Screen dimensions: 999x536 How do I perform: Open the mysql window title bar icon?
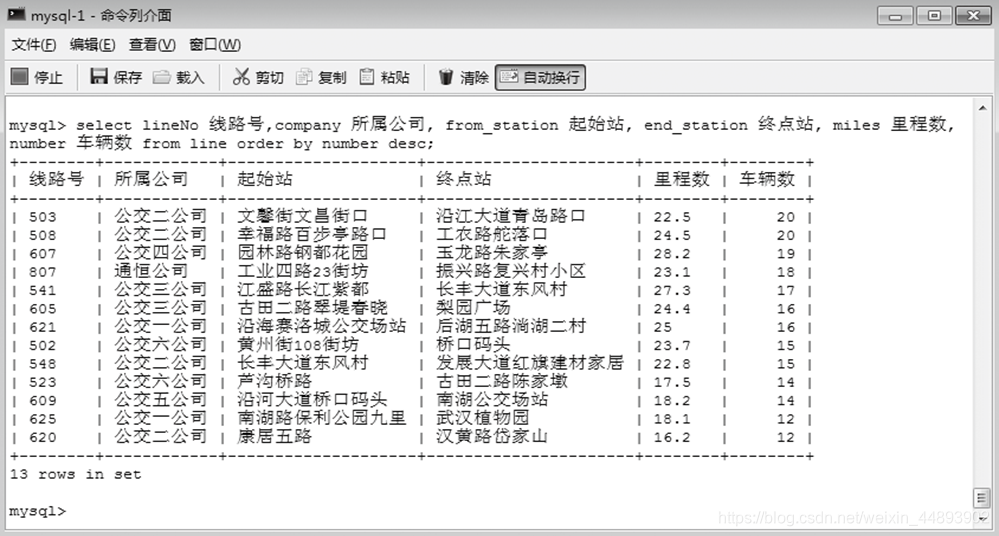(16, 14)
